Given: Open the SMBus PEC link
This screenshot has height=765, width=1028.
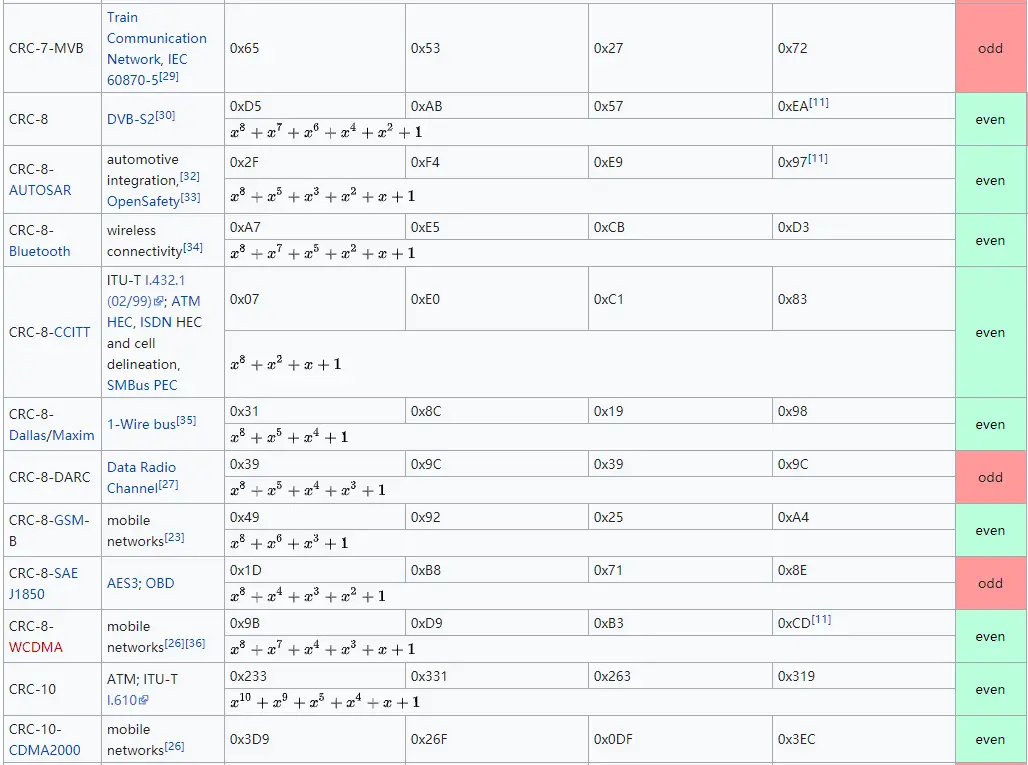Looking at the screenshot, I should [142, 385].
